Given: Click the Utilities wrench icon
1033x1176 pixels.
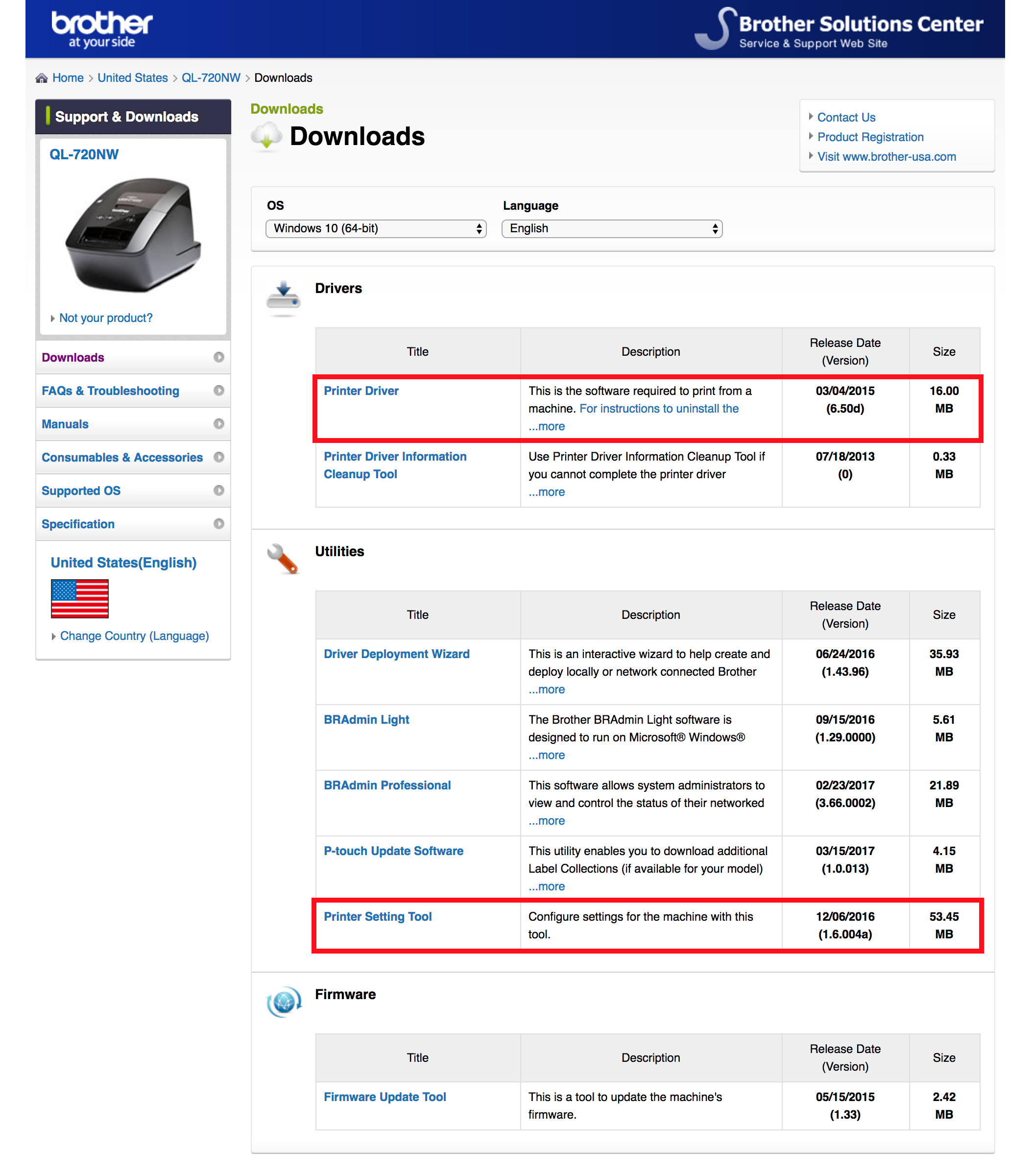Looking at the screenshot, I should [283, 558].
